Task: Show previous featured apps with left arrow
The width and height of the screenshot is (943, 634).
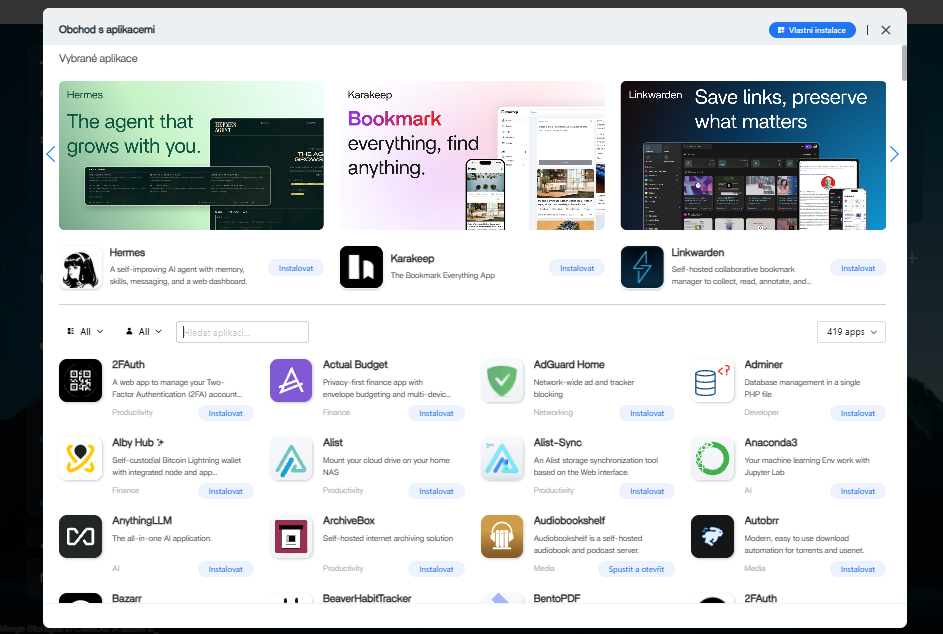Action: pyautogui.click(x=51, y=155)
